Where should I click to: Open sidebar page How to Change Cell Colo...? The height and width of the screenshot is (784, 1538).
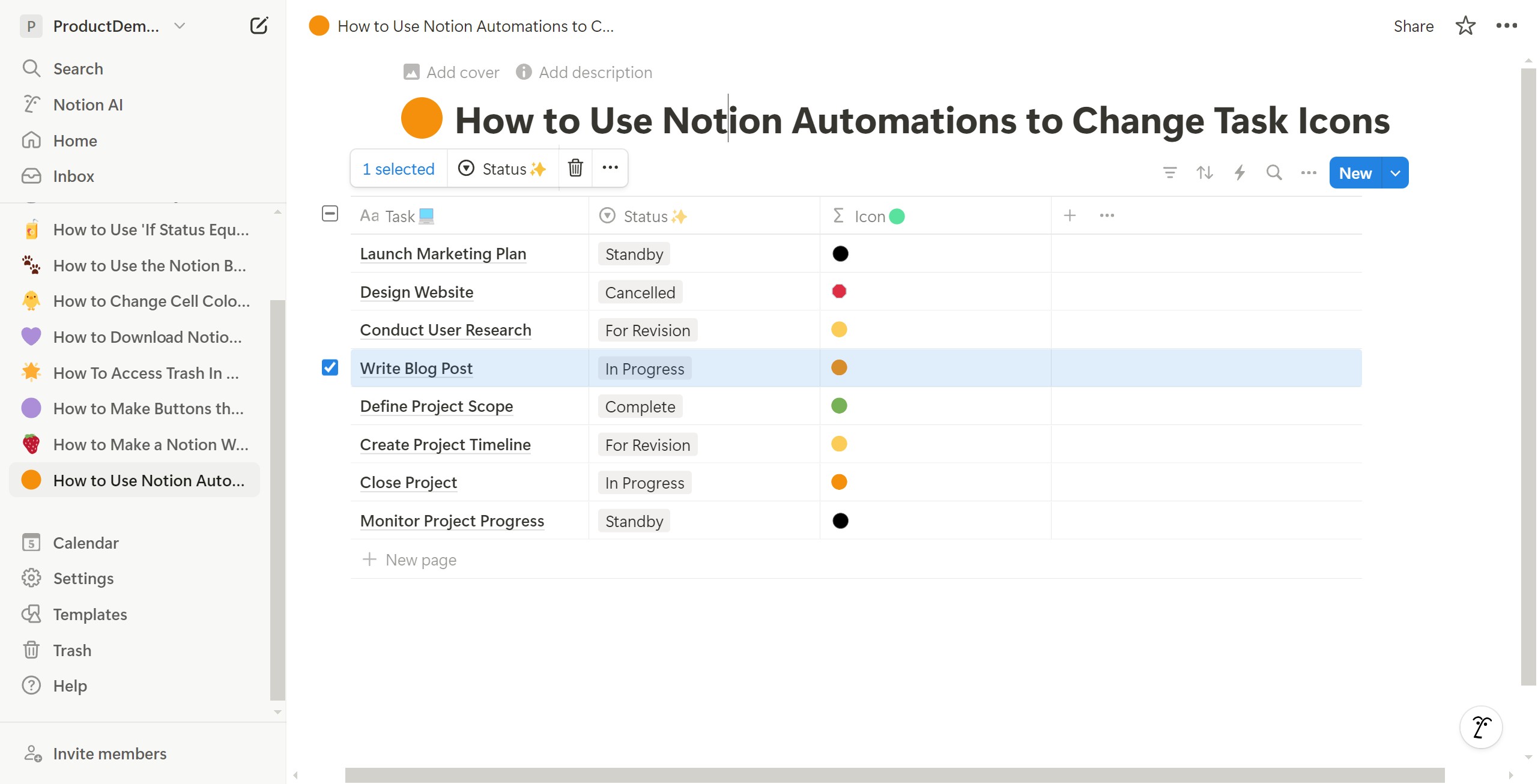(135, 301)
